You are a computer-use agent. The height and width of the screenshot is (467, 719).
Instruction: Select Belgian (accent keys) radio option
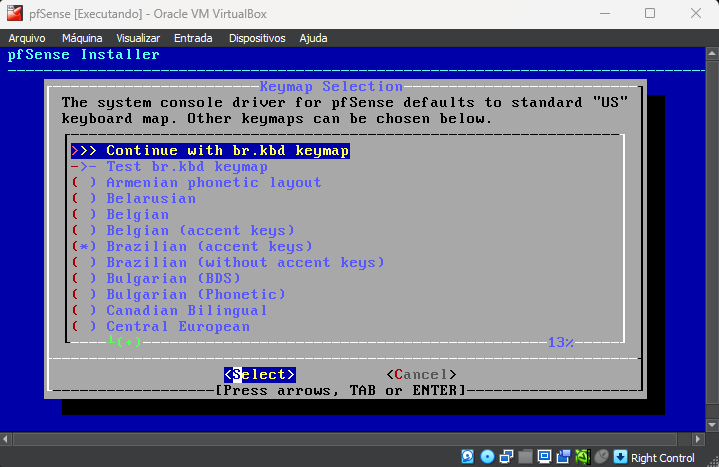[x=183, y=231]
